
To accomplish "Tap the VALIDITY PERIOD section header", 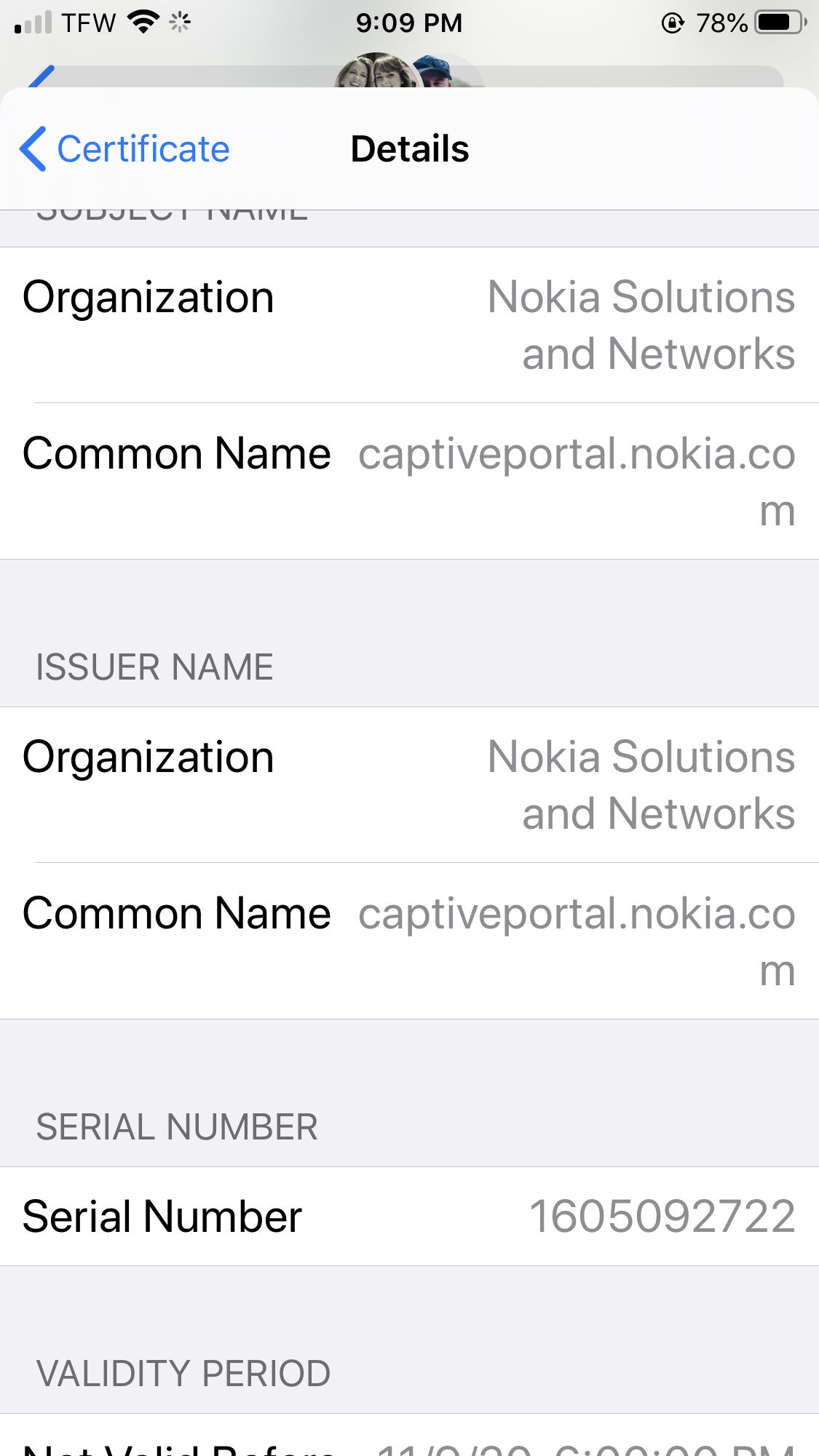I will coord(183,1374).
